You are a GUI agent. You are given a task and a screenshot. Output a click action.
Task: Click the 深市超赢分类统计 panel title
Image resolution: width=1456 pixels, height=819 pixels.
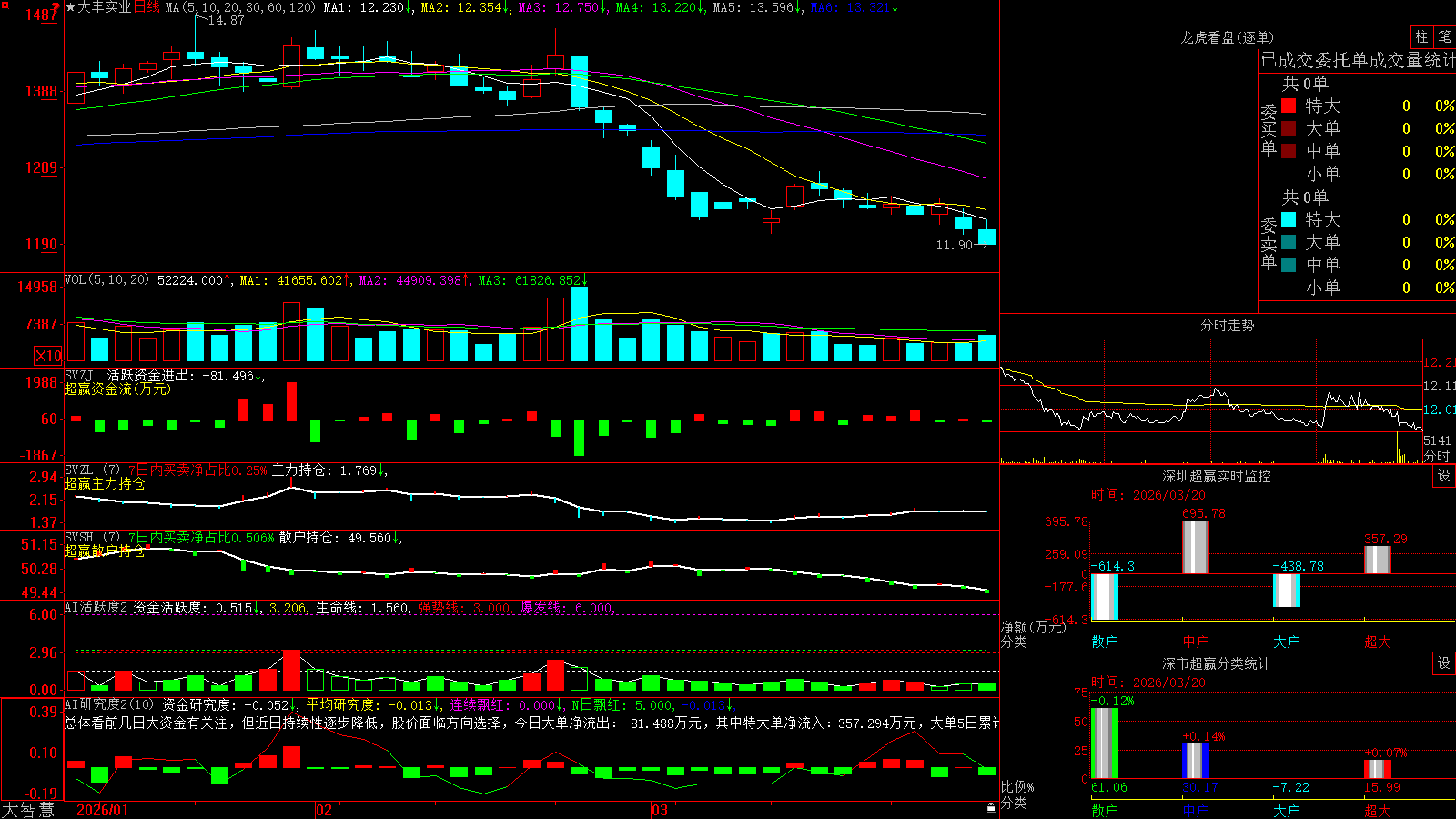[x=1217, y=663]
